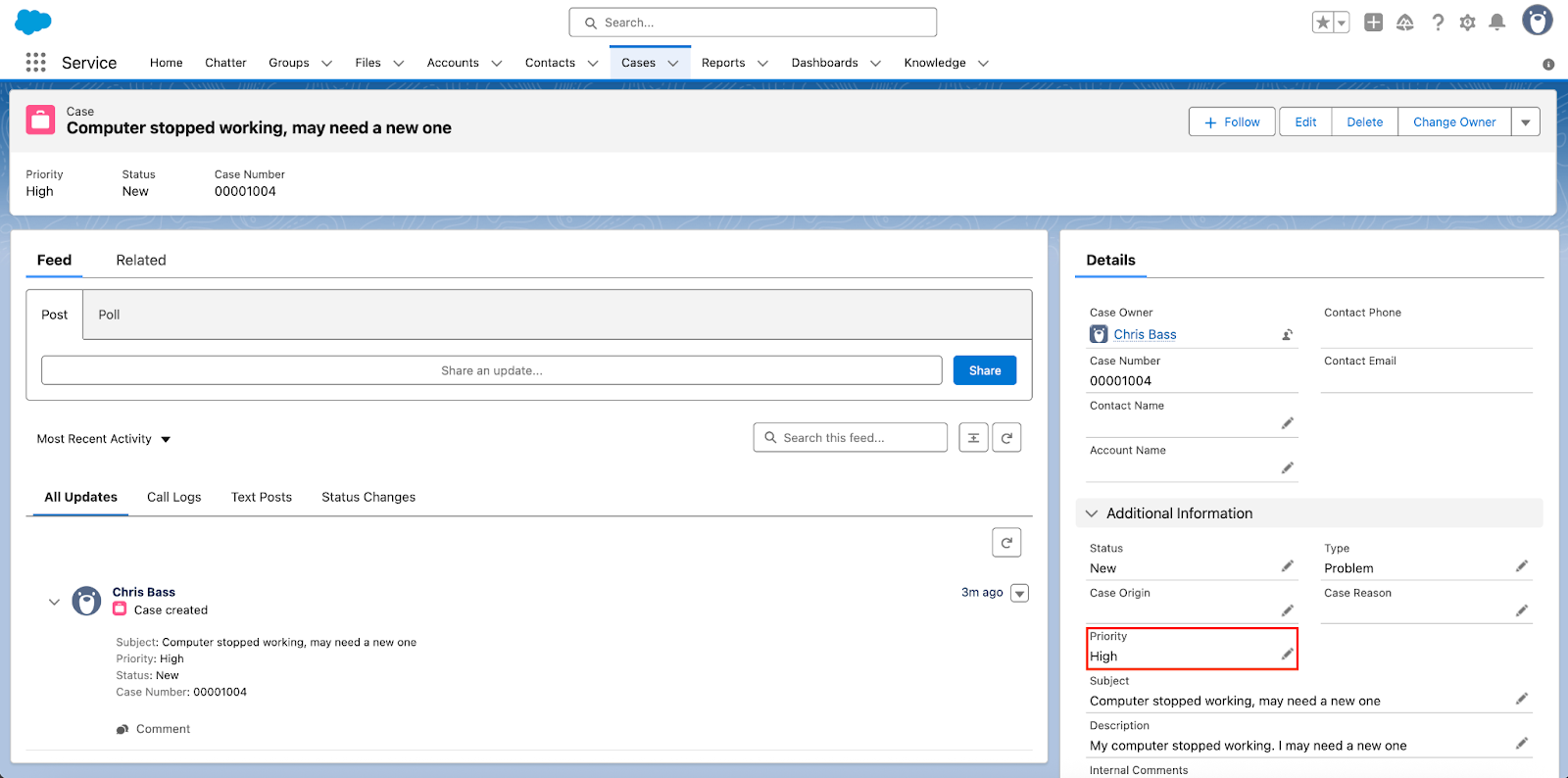The width and height of the screenshot is (1568, 778).
Task: Select the Status Changes filter tab
Action: [x=368, y=497]
